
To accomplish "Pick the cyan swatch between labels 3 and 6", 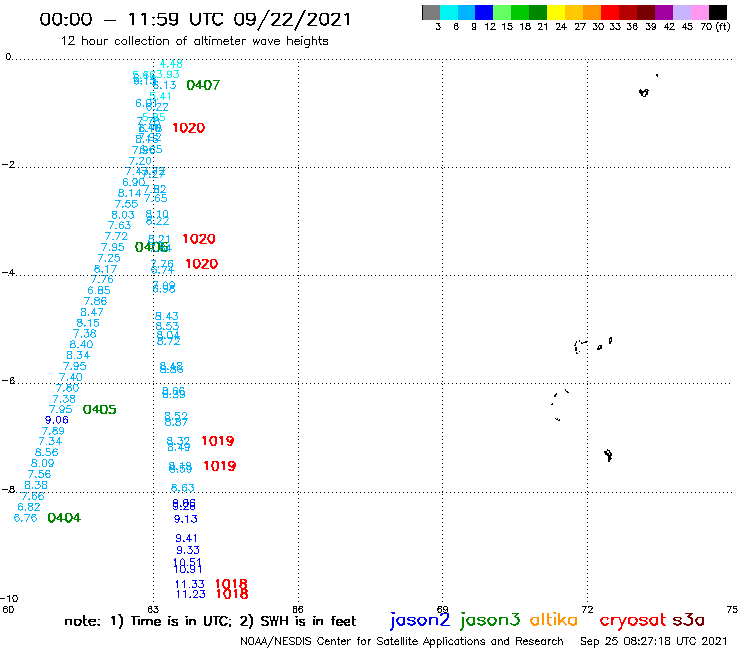I will coord(449,12).
